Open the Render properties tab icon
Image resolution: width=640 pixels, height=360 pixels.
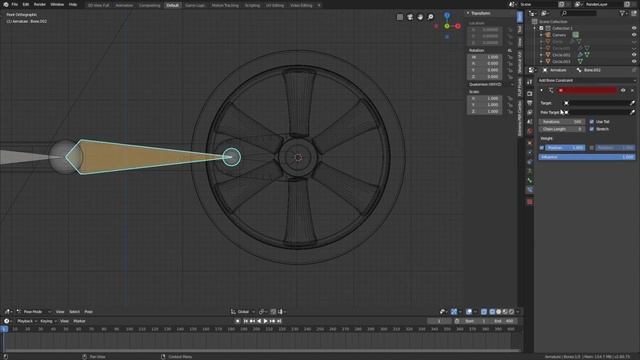tap(529, 93)
